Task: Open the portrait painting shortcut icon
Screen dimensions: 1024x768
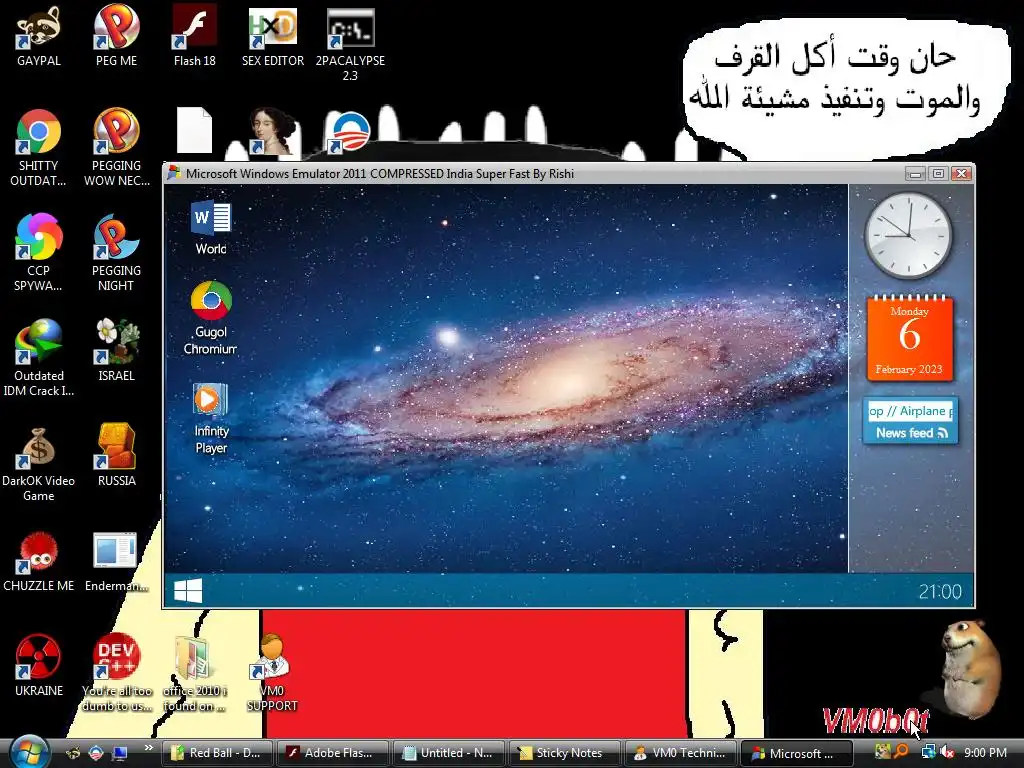Action: tap(273, 131)
